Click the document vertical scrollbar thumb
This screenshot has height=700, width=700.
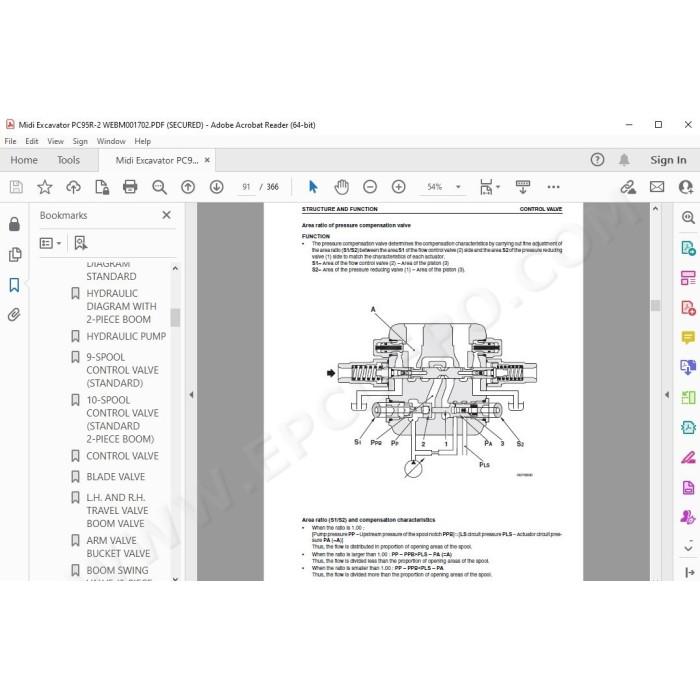(655, 305)
